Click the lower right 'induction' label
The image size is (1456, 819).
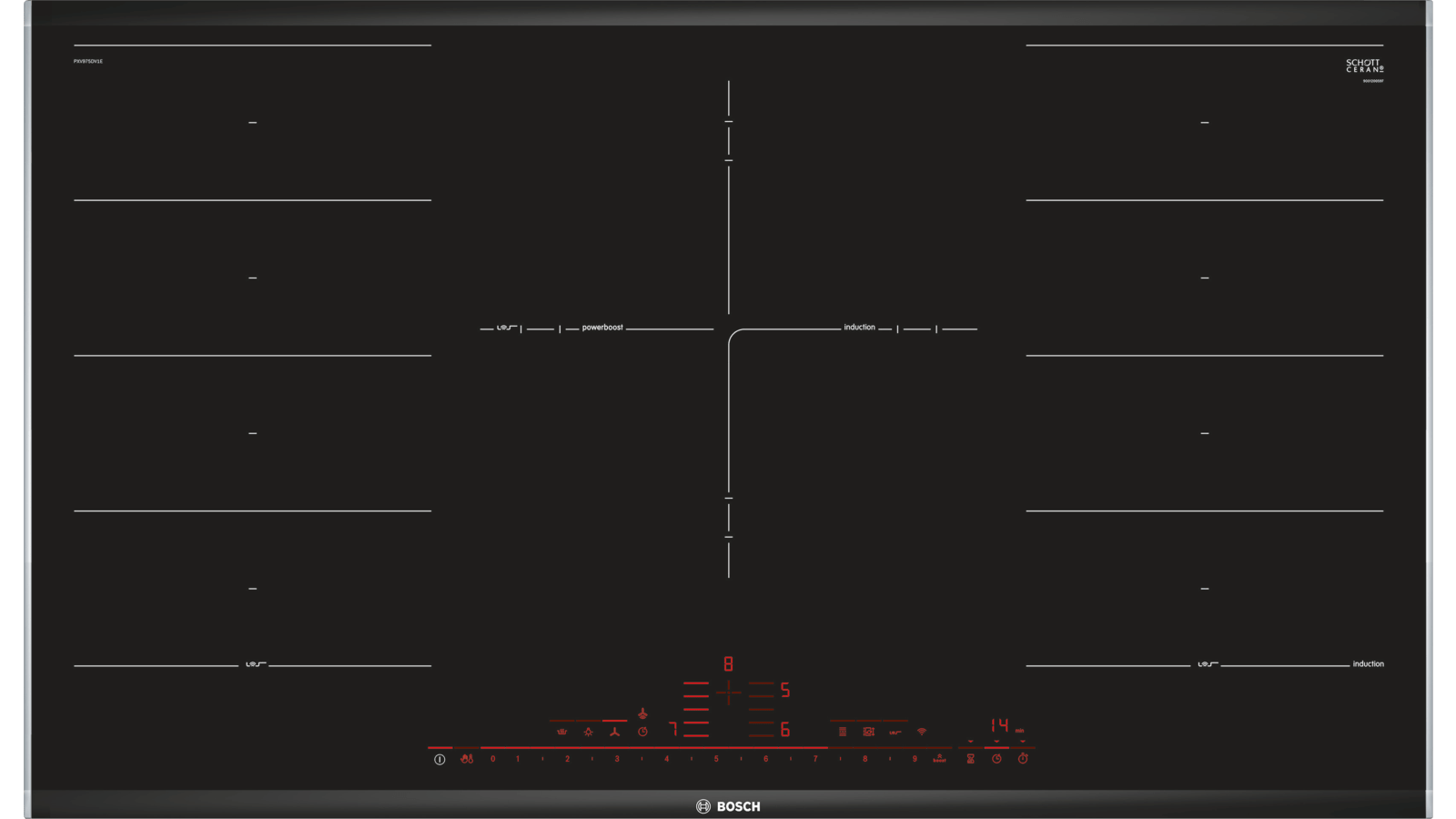pyautogui.click(x=1368, y=664)
